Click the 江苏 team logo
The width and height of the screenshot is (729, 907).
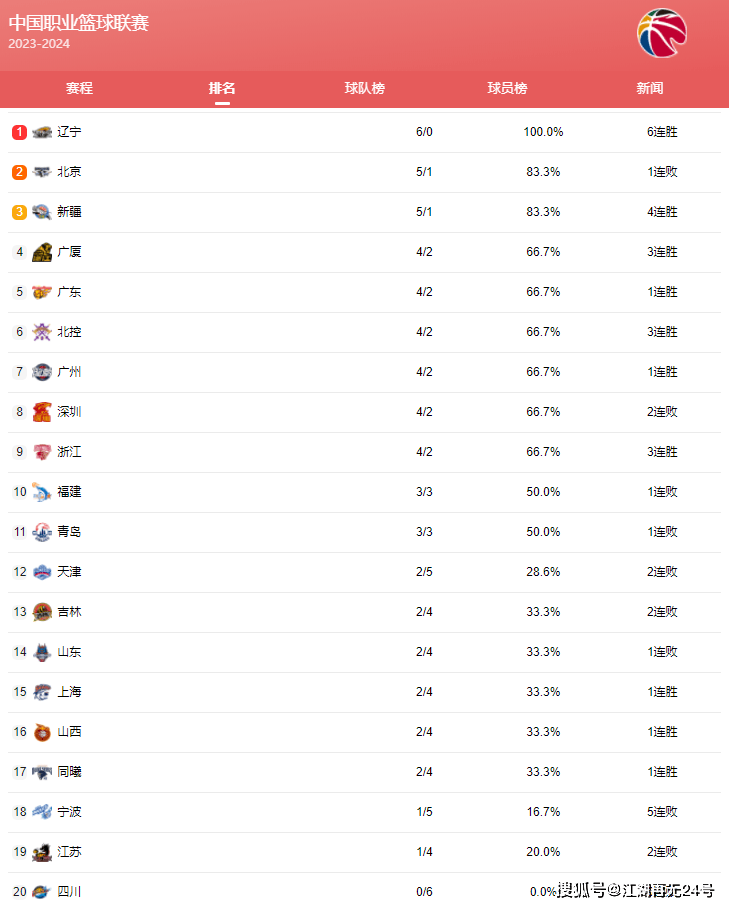(42, 851)
